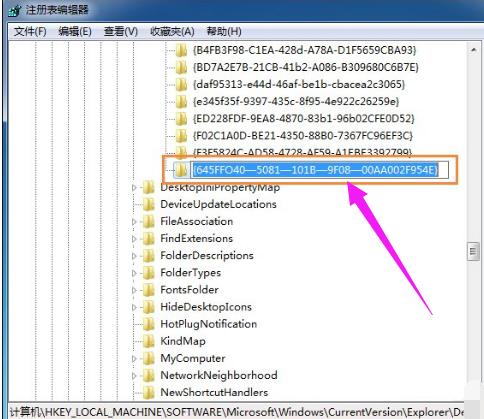The image size is (484, 419).
Task: Expand the FolderDescriptions key
Action: 134,256
